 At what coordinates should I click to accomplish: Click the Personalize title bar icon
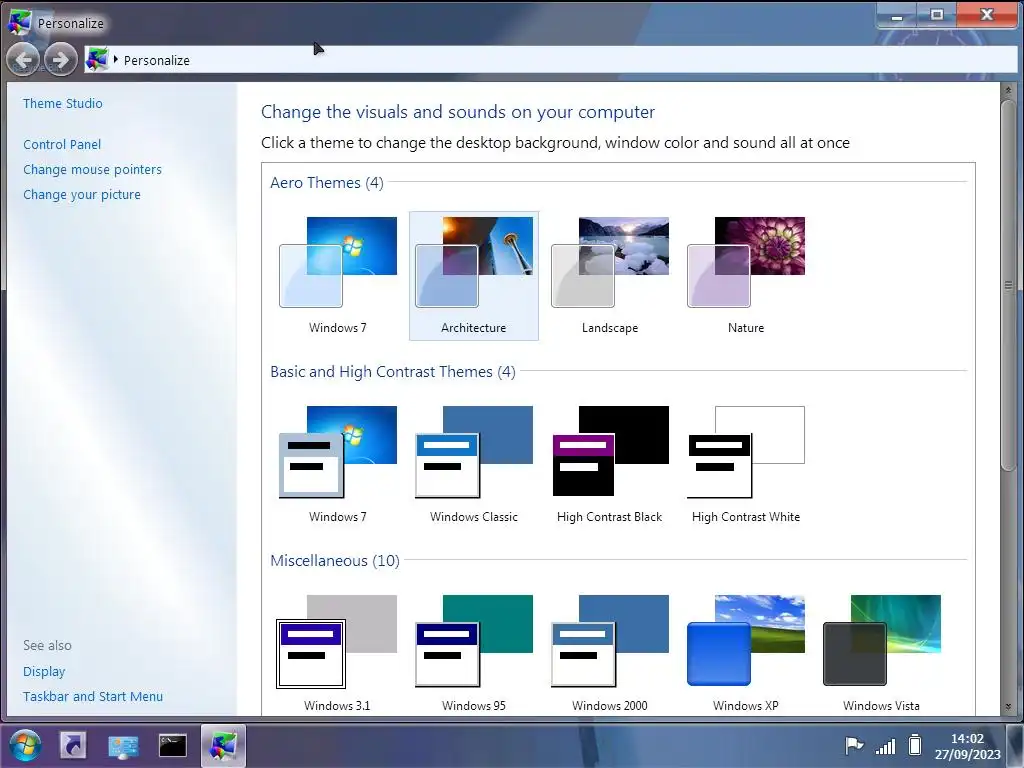[19, 23]
